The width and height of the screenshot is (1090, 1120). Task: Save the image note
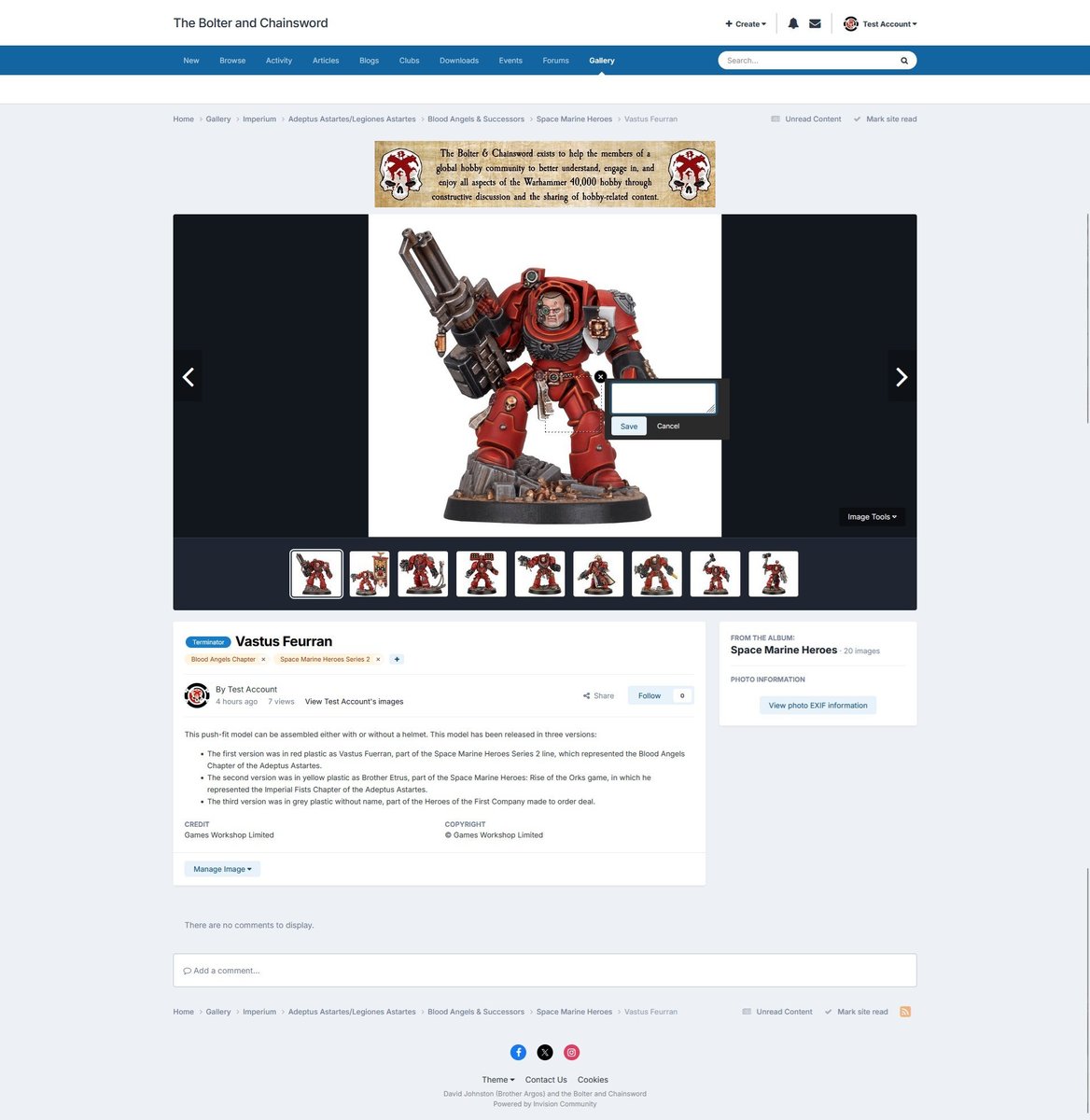coord(629,427)
